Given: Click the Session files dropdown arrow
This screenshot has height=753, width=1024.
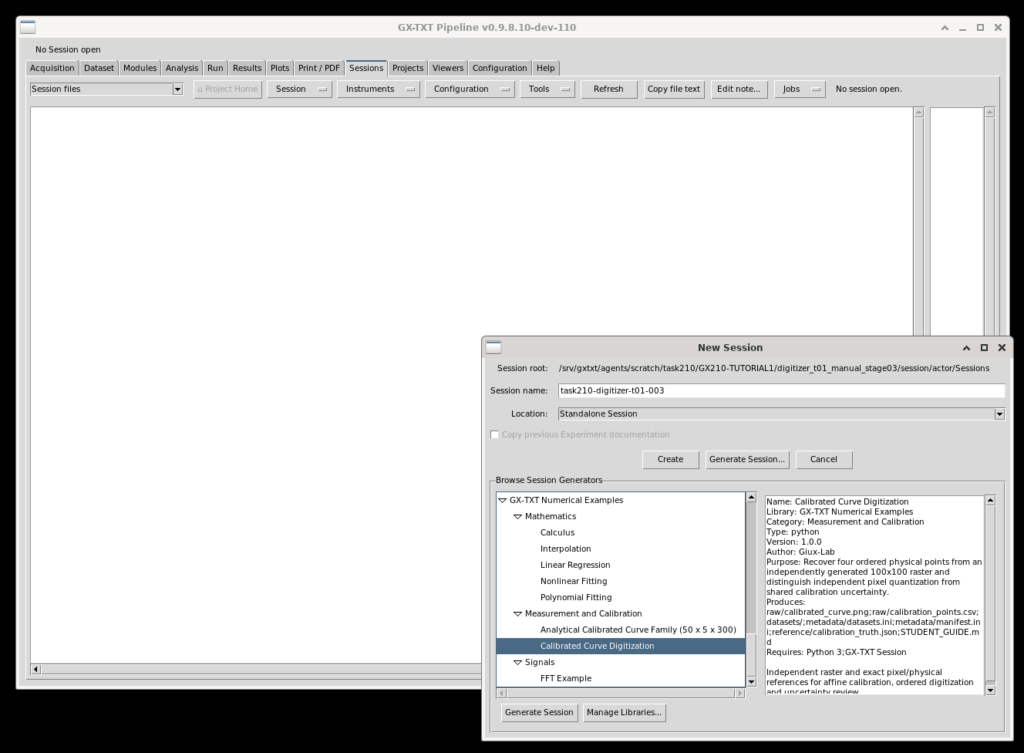Looking at the screenshot, I should (x=177, y=89).
